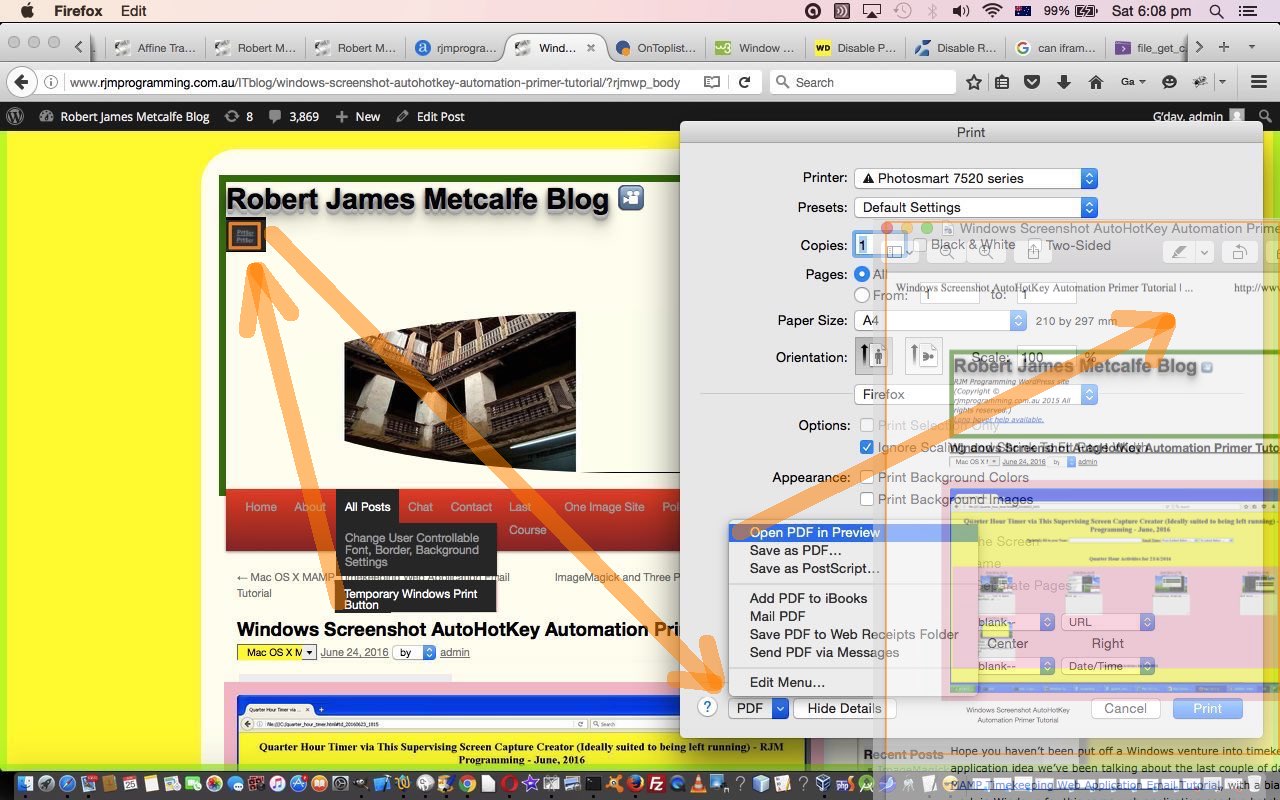Open the Paper Size A4 dropdown
Viewport: 1280px width, 800px height.
(x=941, y=321)
